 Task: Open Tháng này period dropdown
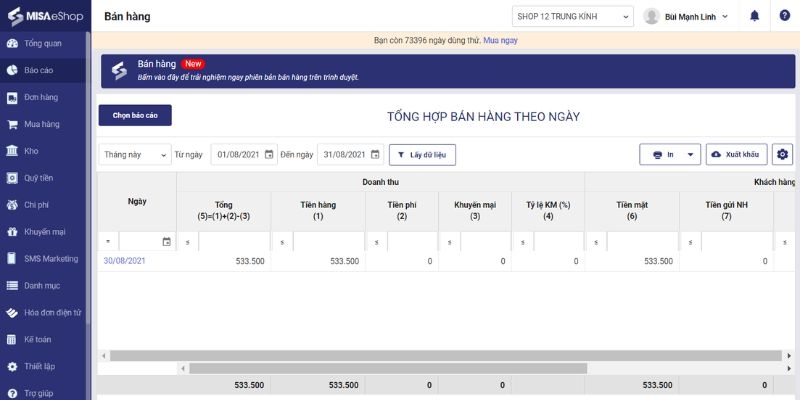(135, 155)
